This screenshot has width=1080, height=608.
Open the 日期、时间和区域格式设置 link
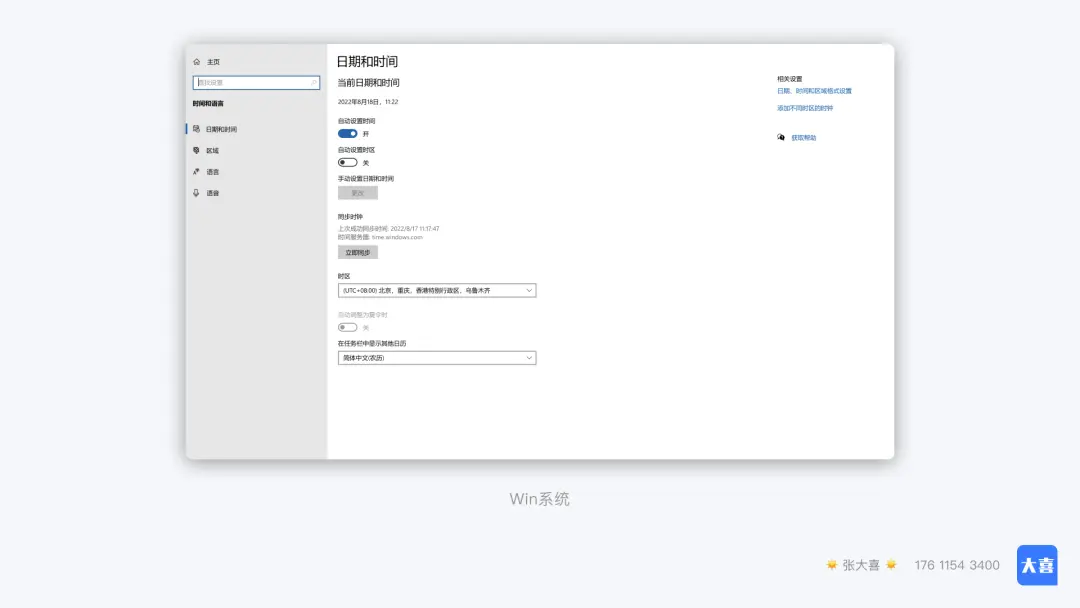tap(814, 91)
